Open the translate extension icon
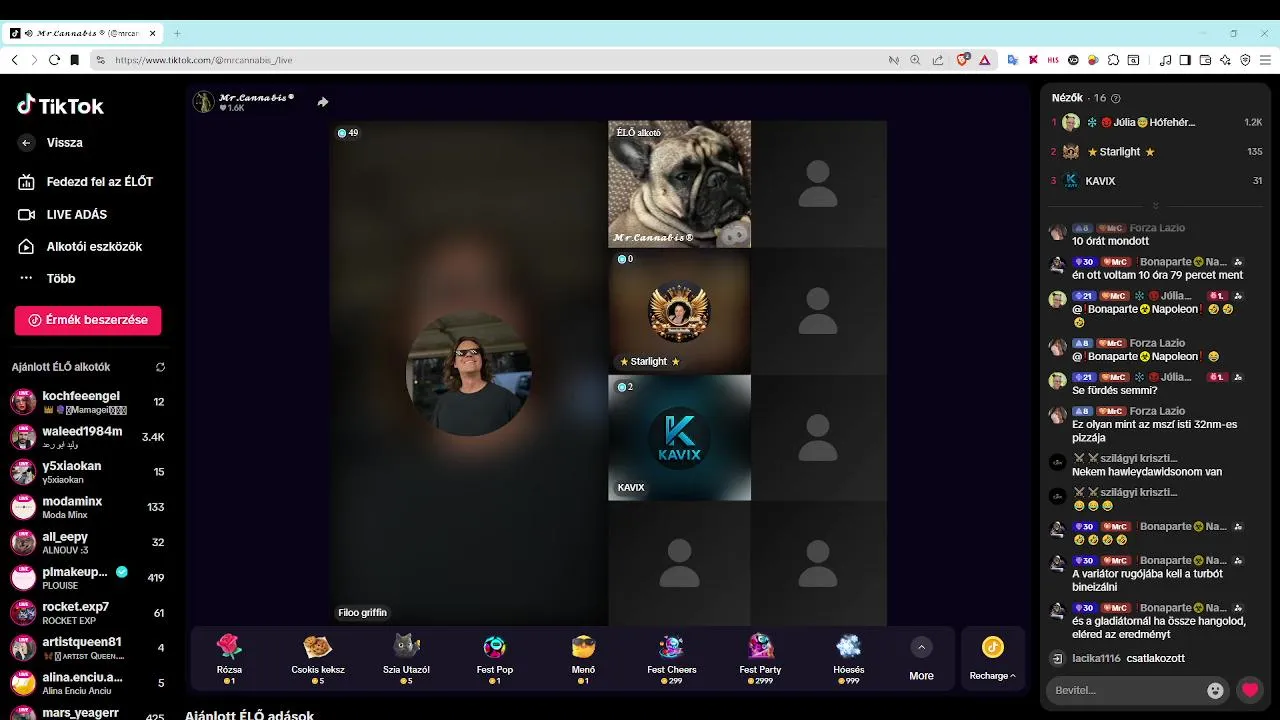1280x720 pixels. coord(1012,60)
